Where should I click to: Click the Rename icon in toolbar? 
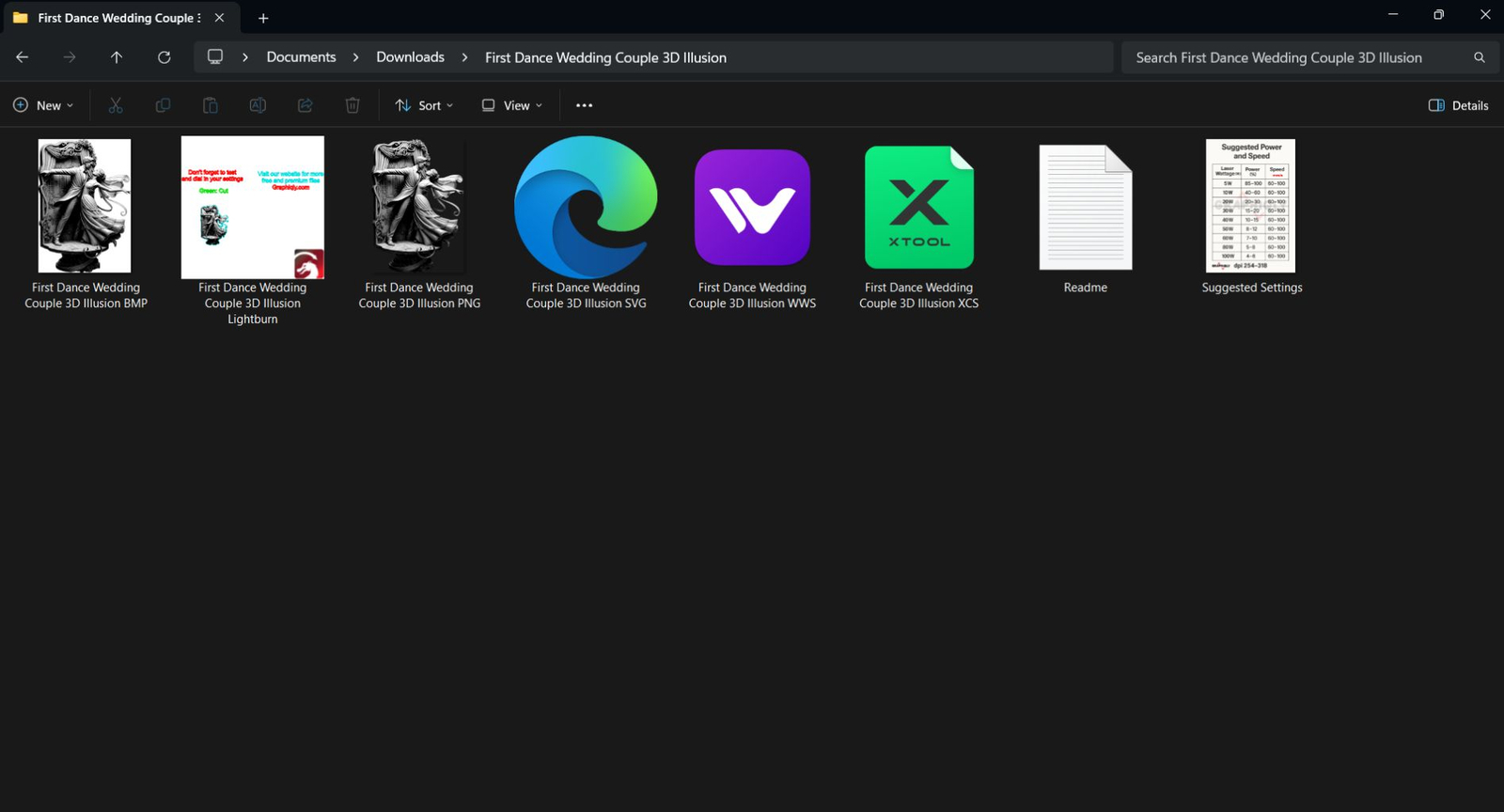click(258, 105)
